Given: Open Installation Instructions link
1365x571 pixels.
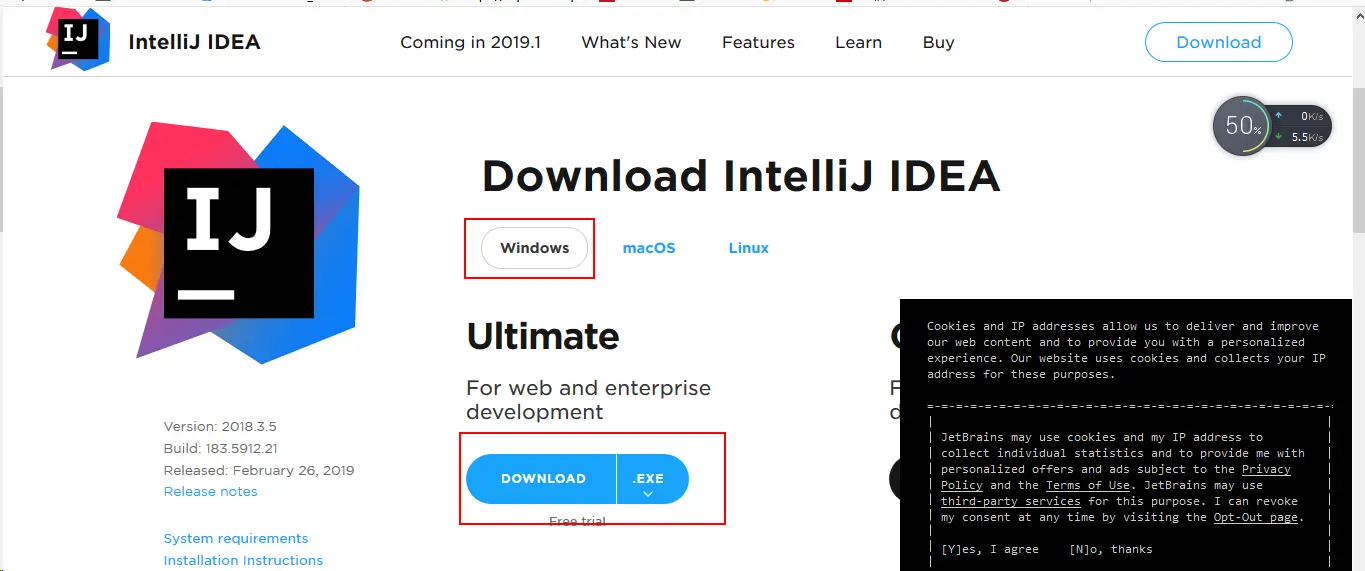Looking at the screenshot, I should (243, 560).
